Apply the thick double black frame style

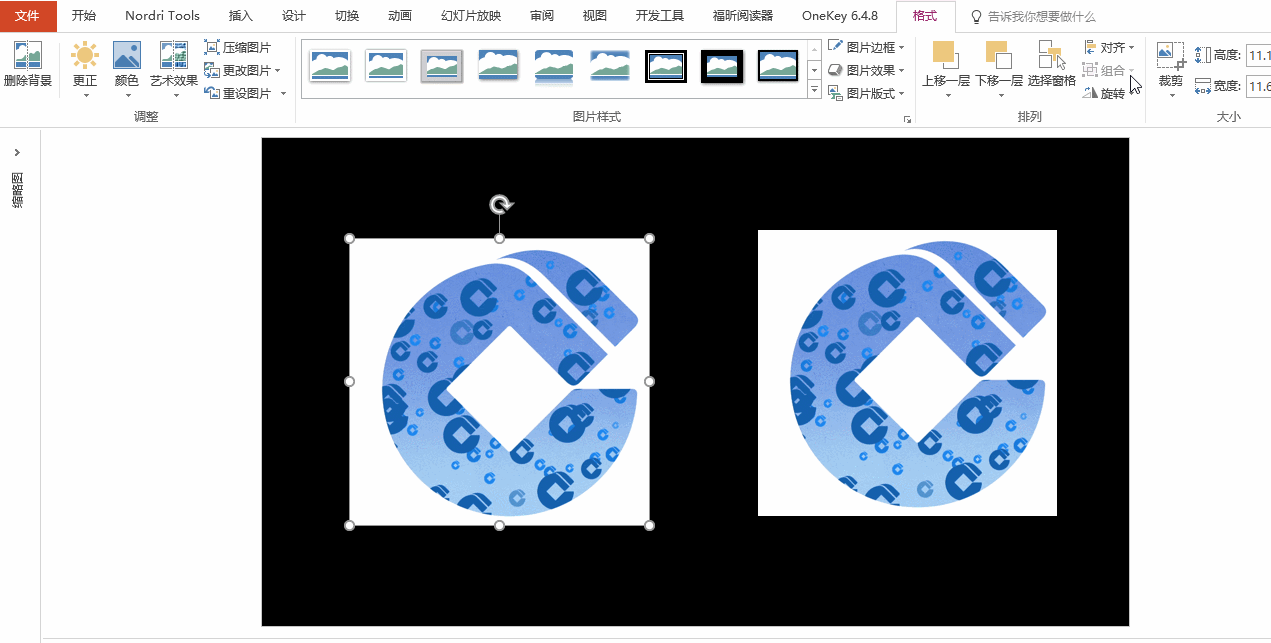[x=666, y=66]
